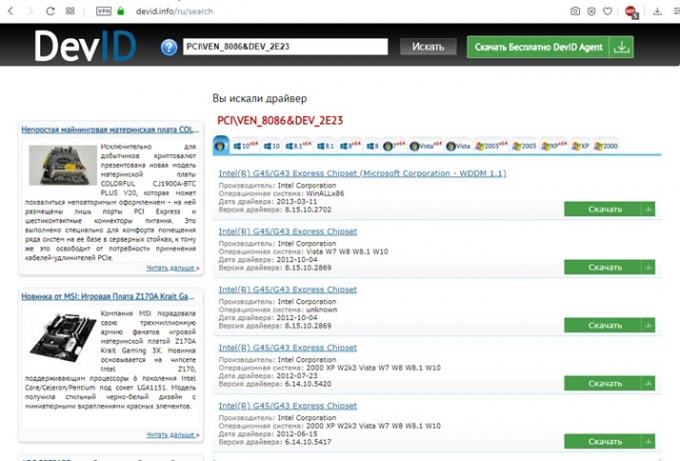Open driver link for version 6.14.10.5417

288,405
